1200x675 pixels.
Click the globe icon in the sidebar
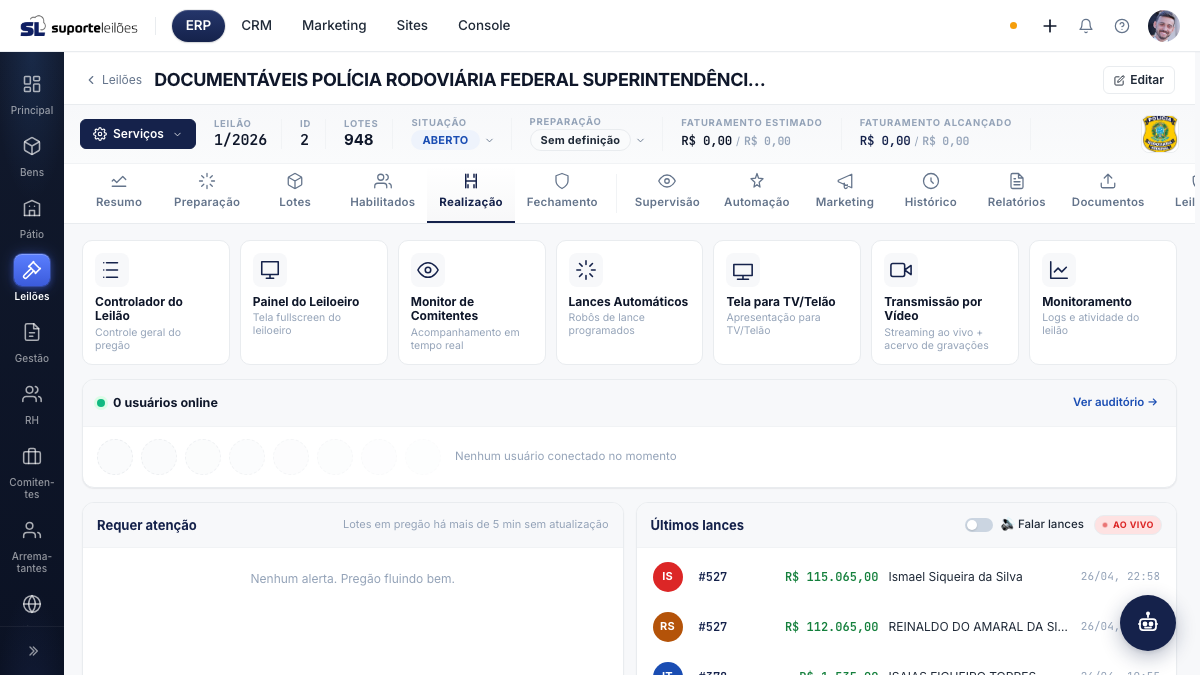(32, 604)
